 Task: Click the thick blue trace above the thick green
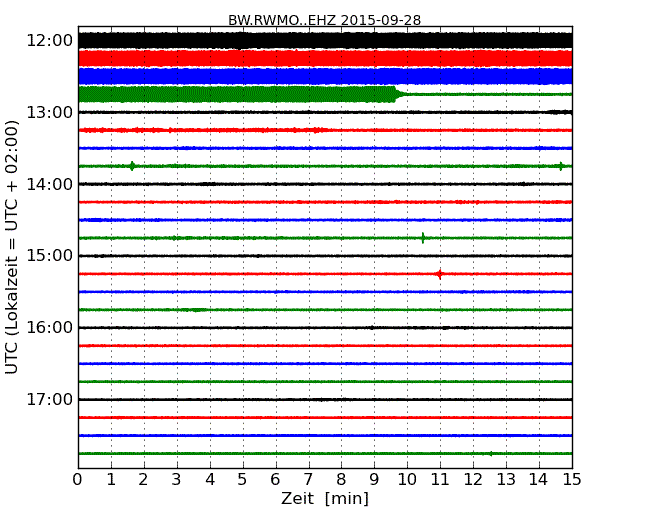point(325,76)
